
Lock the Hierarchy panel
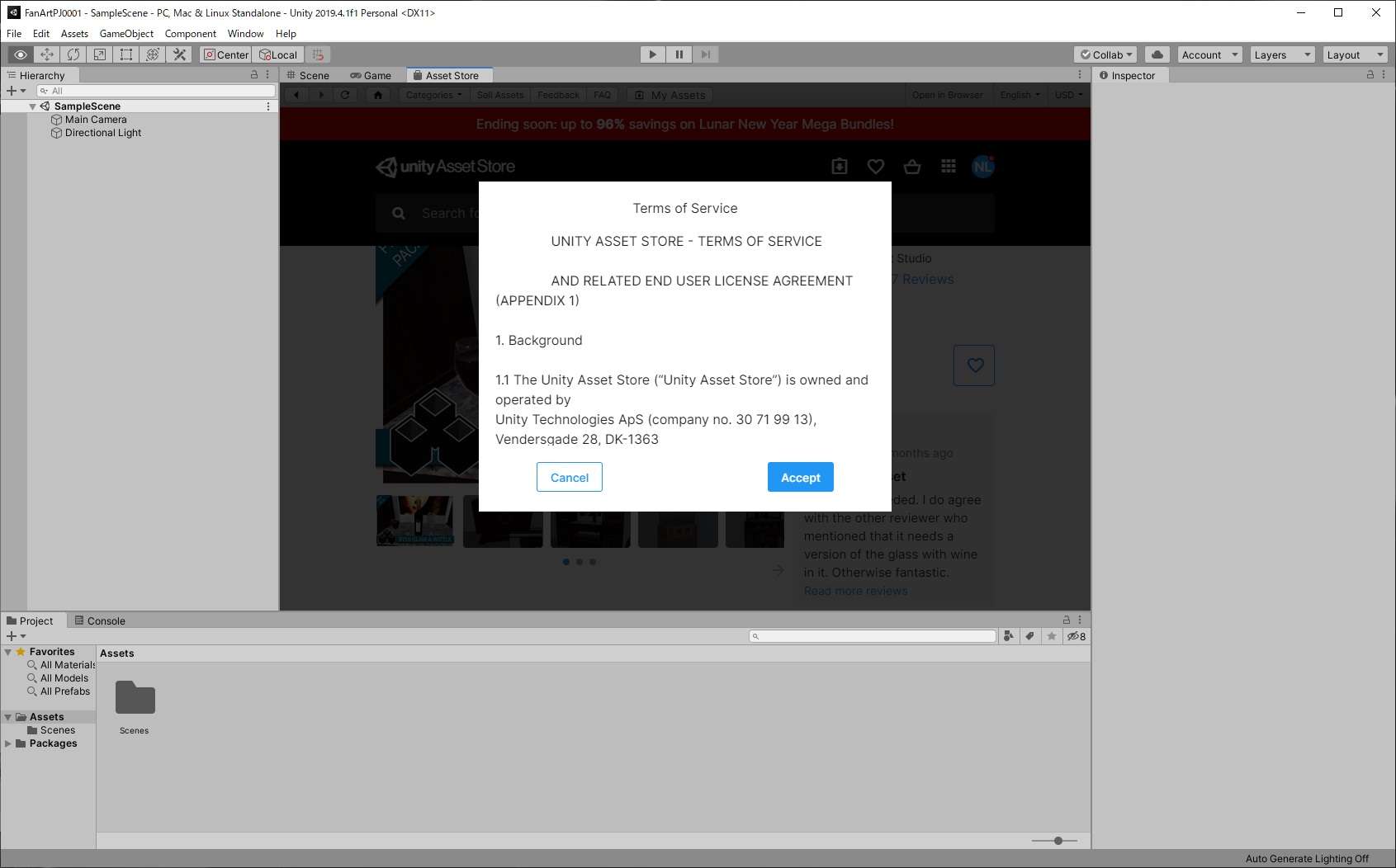point(254,74)
